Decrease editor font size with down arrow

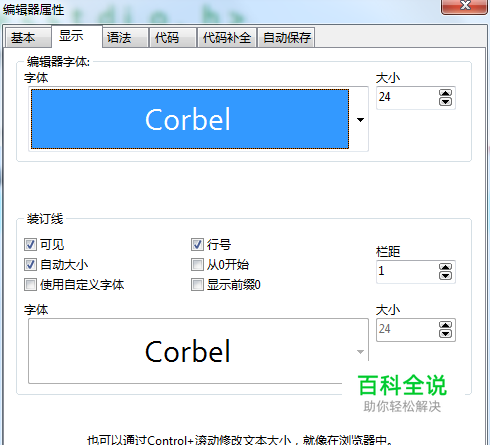pos(446,102)
